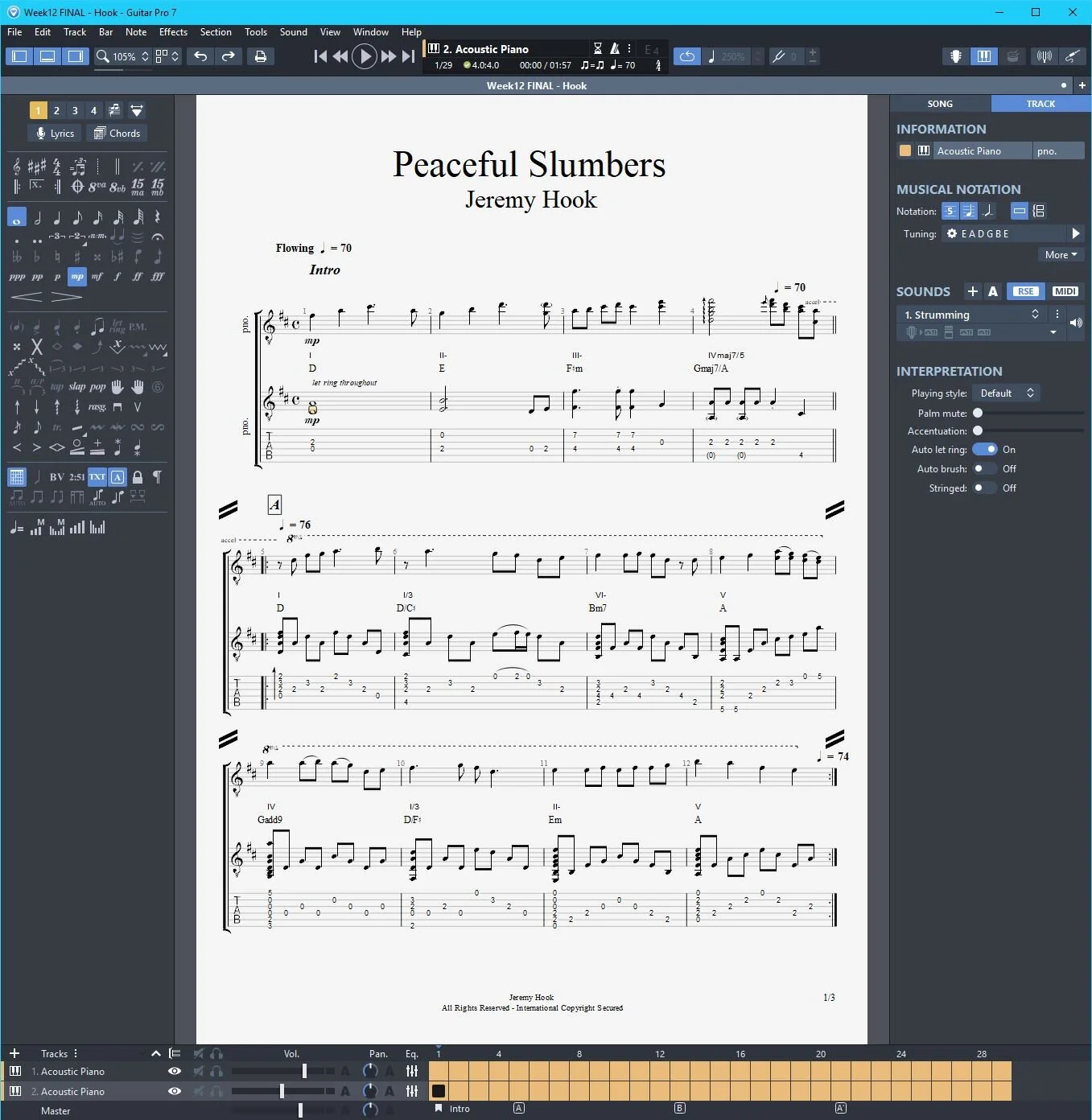Apply the 8va octave marking
This screenshot has height=1120, width=1092.
[x=97, y=187]
